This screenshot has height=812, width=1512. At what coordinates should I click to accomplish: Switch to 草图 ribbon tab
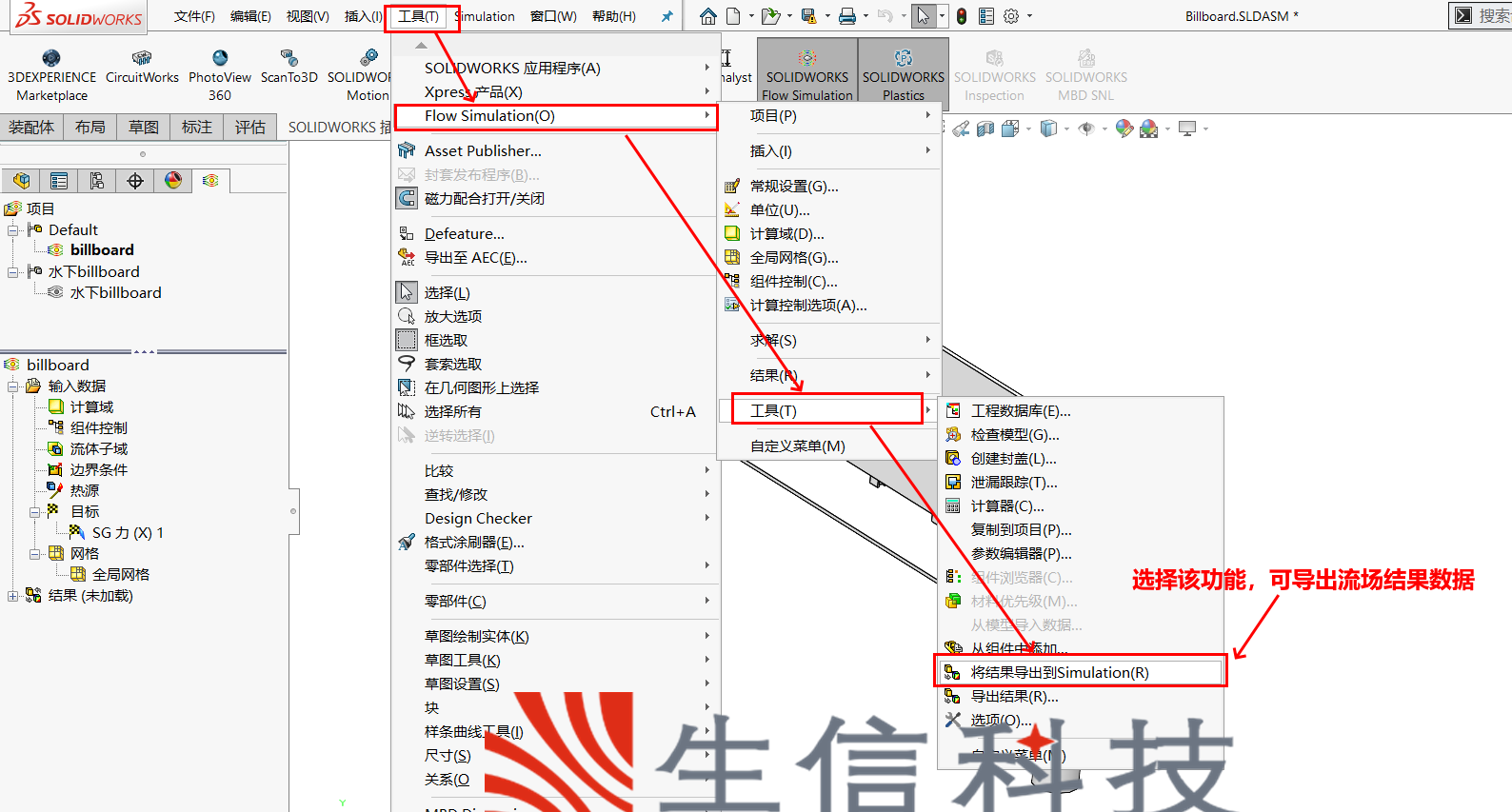tap(144, 128)
